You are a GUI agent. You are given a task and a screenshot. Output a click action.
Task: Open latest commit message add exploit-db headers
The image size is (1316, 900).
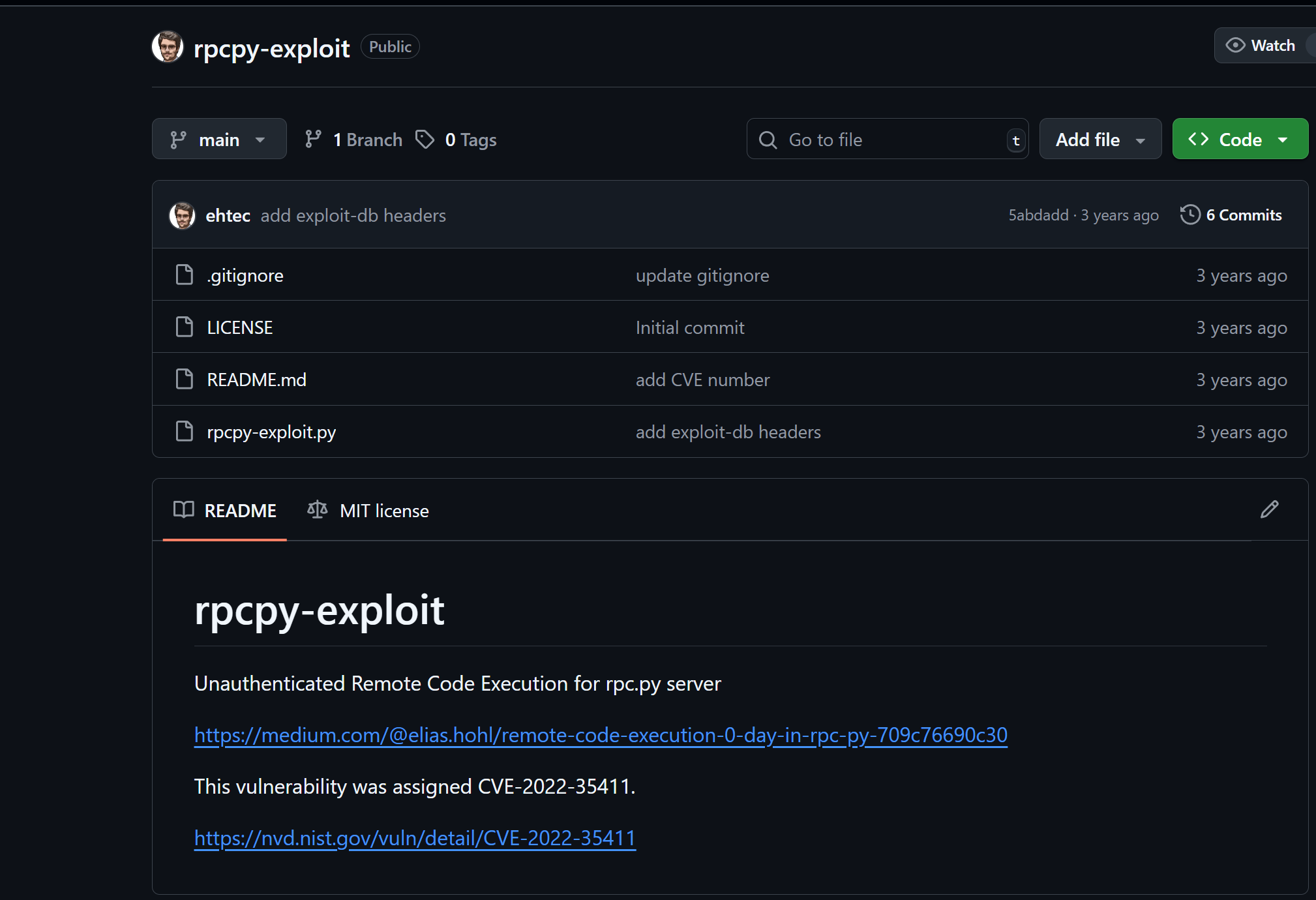pyautogui.click(x=353, y=216)
